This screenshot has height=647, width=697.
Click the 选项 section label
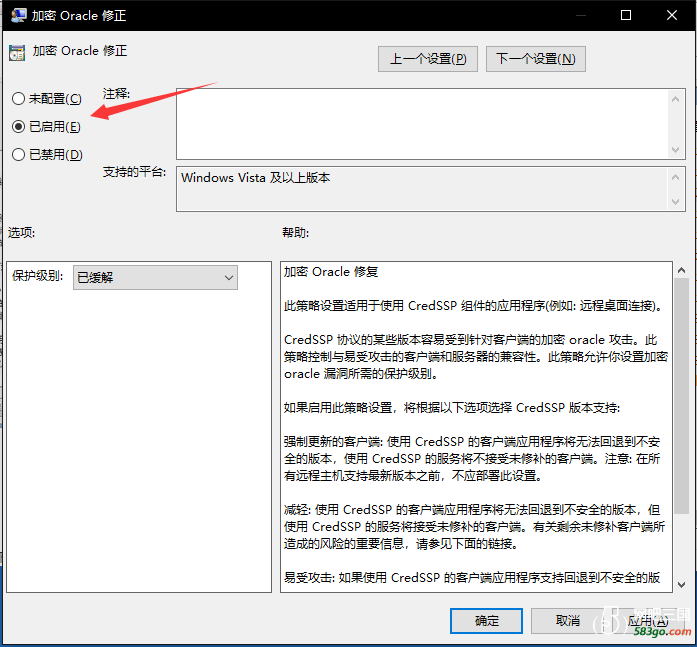[21, 232]
